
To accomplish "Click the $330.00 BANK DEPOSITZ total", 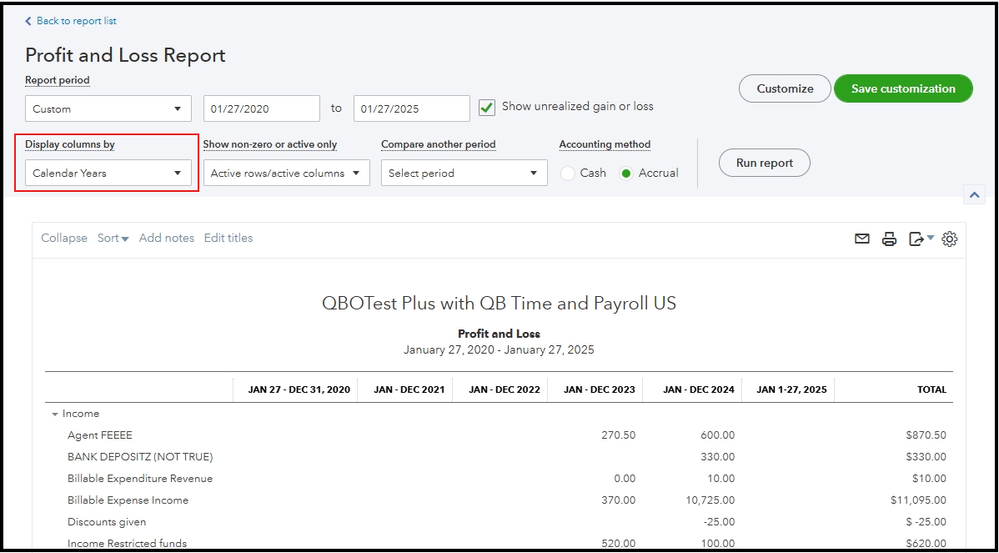I will pyautogui.click(x=926, y=457).
